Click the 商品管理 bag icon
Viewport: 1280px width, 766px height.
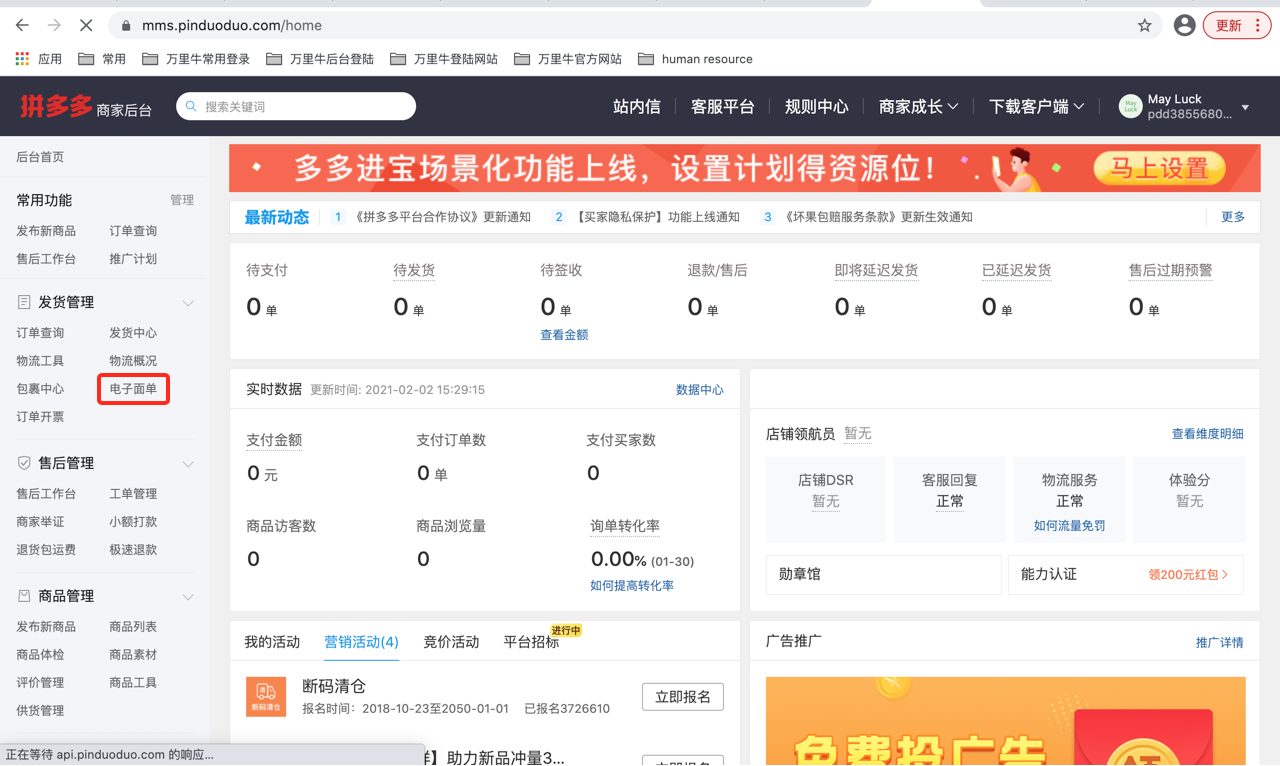(x=24, y=596)
